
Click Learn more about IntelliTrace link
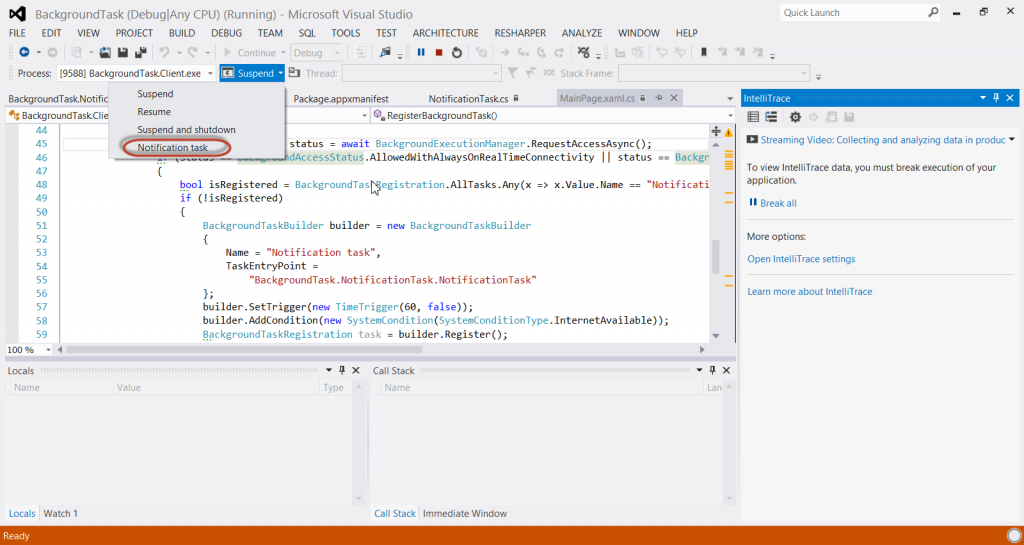809,292
